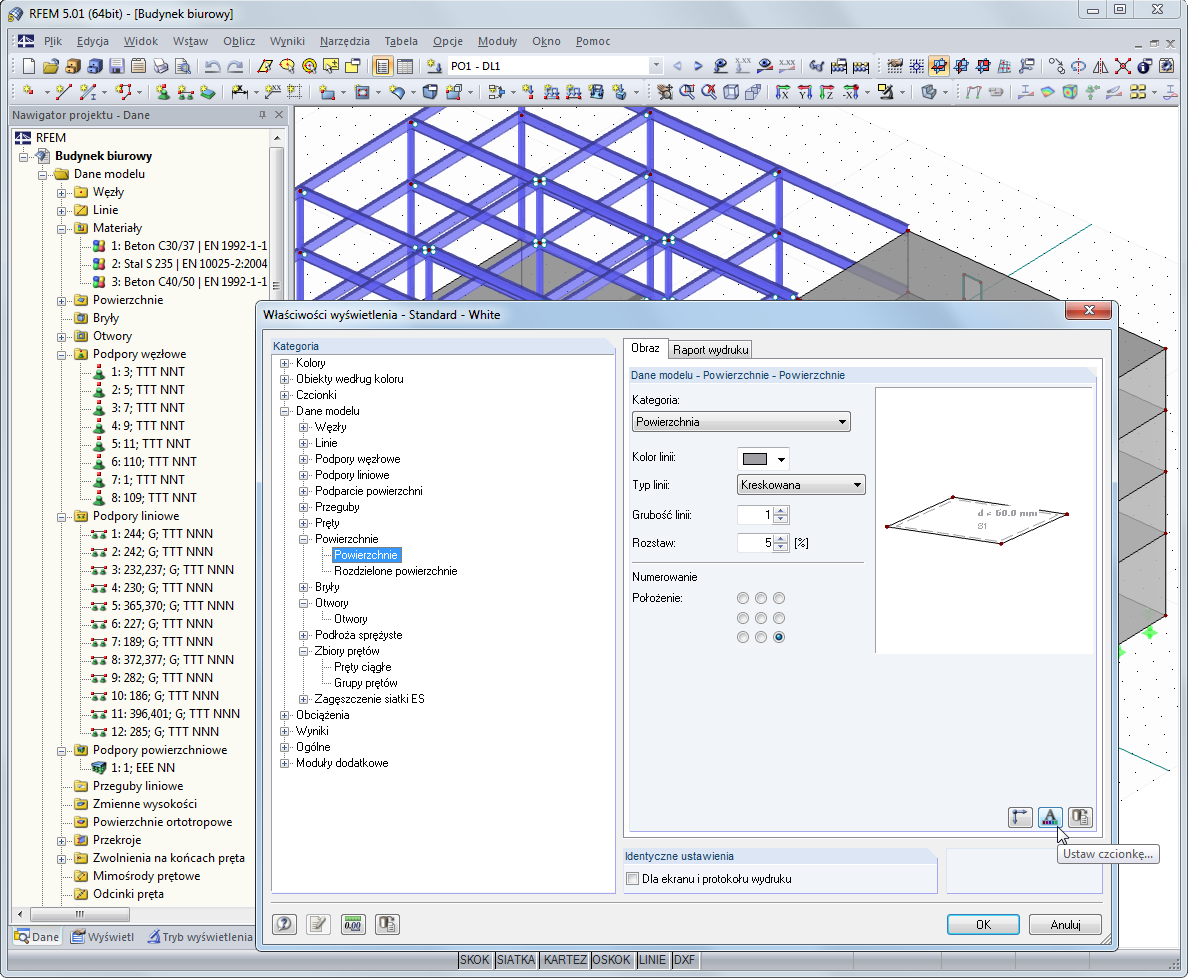Click the Print preview icon
Viewport: 1188px width, 978px height.
coord(183,67)
